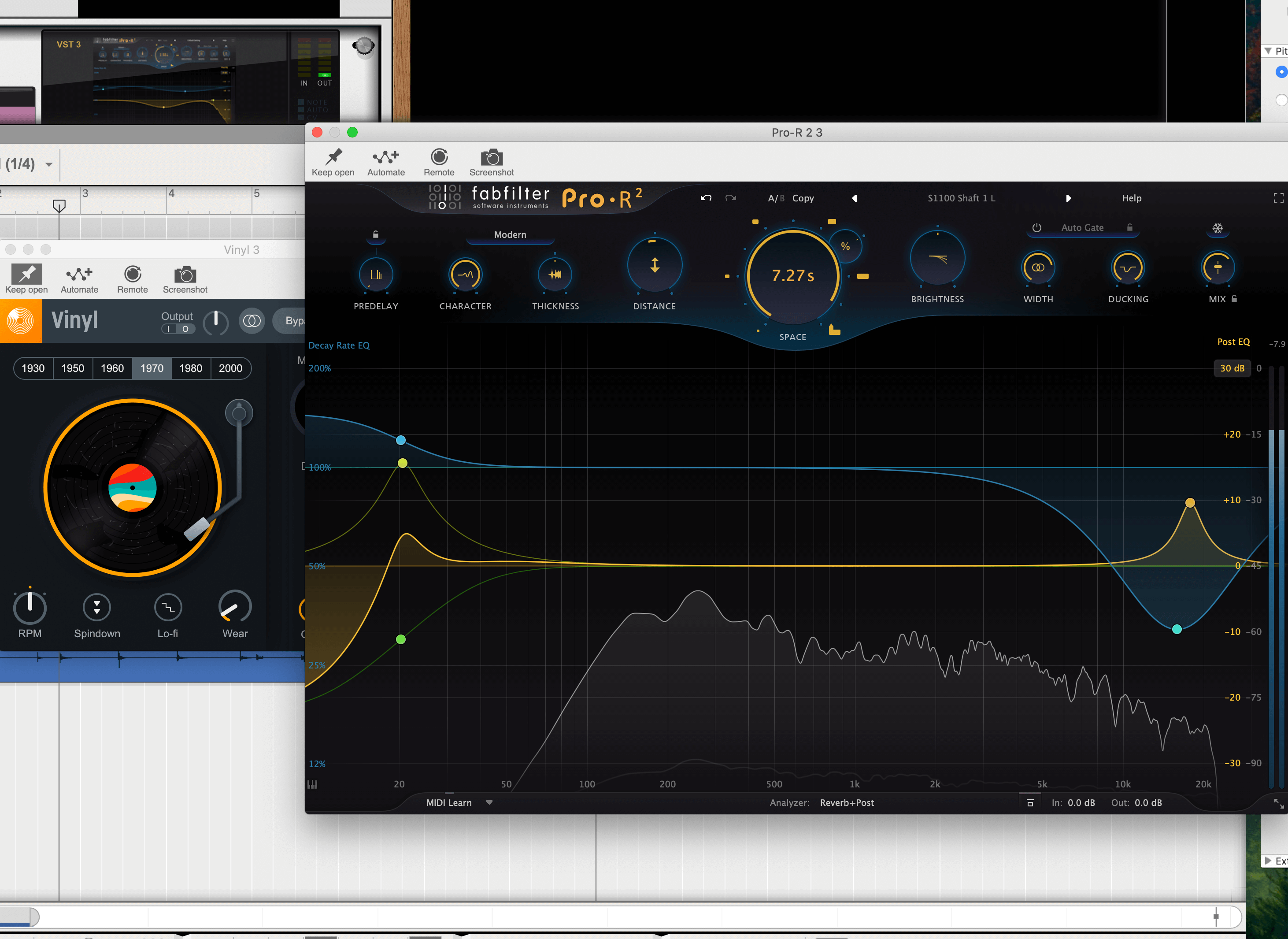The width and height of the screenshot is (1288, 939).
Task: Open the Modern character style dropdown
Action: [x=510, y=235]
